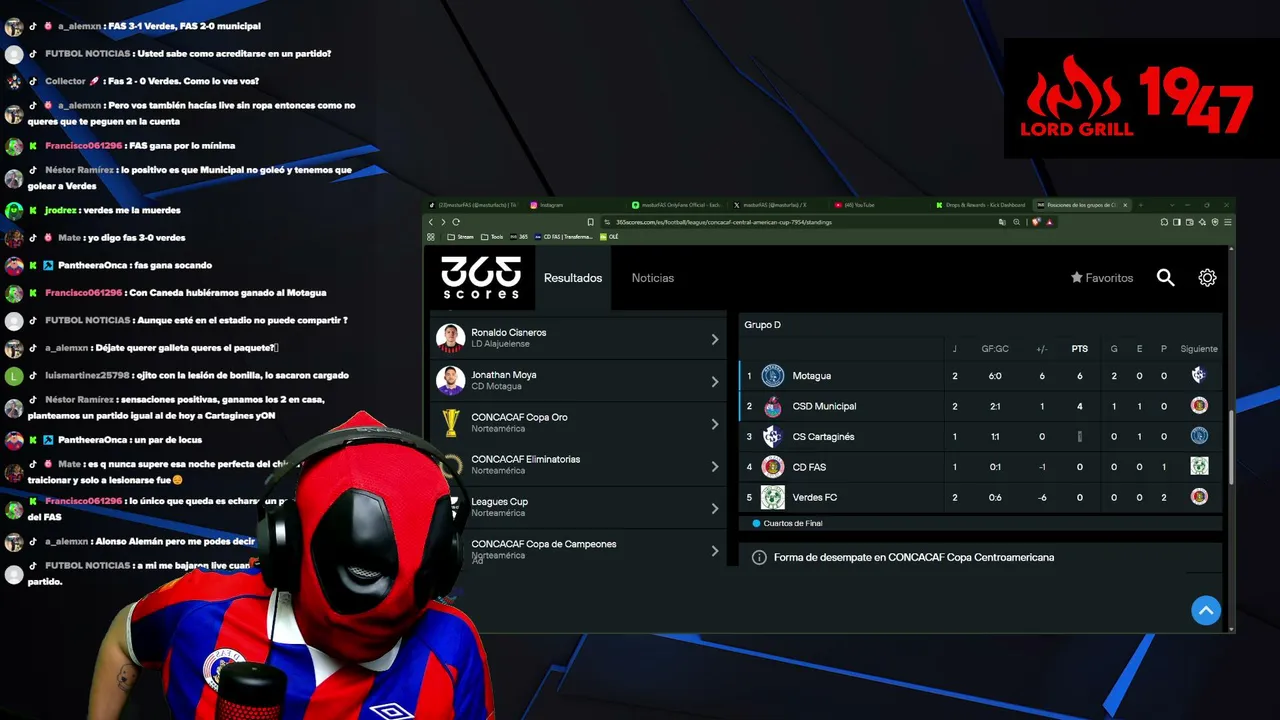Click CSD Municipal's next-opponent crest
Image resolution: width=1280 pixels, height=720 pixels.
(1199, 406)
